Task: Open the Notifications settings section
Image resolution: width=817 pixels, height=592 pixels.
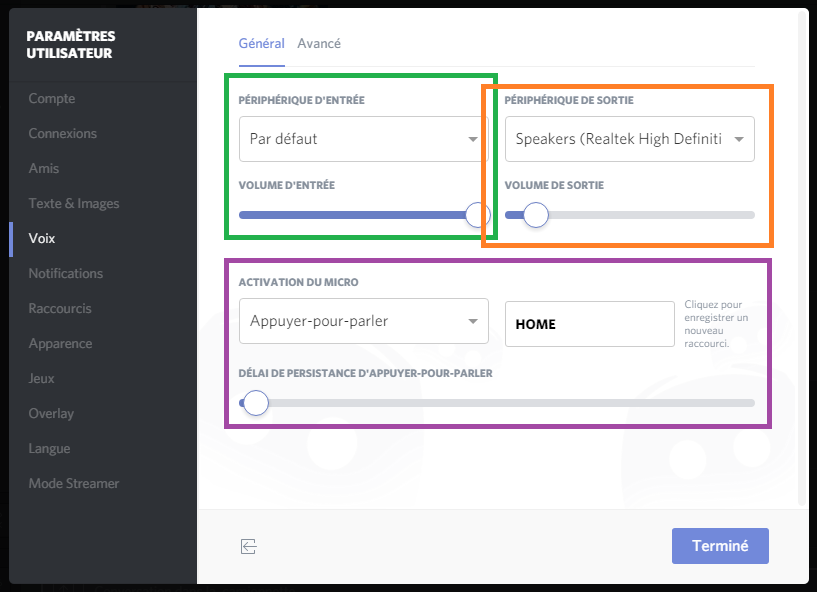Action: (66, 273)
